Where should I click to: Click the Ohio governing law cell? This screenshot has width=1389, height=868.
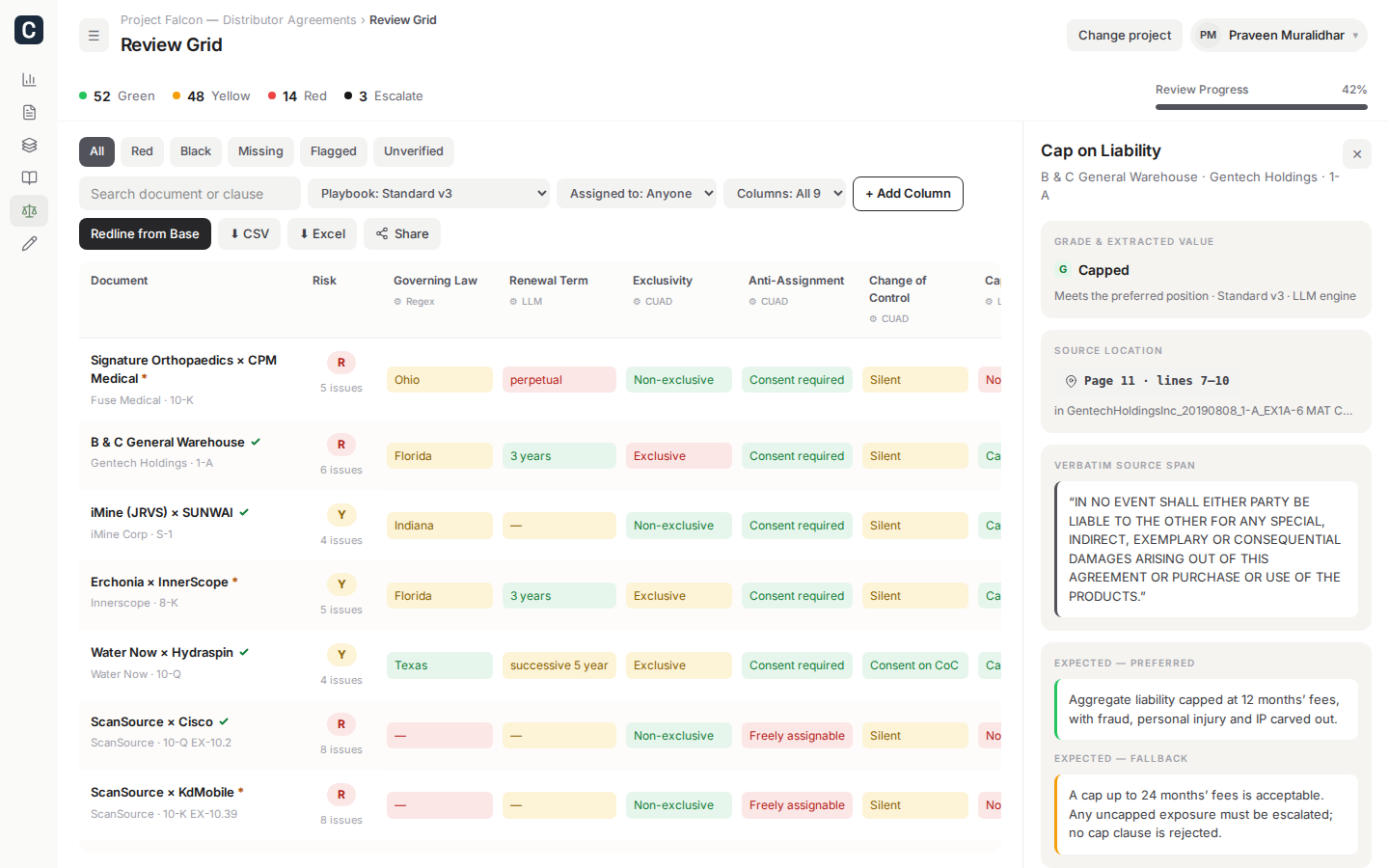pyautogui.click(x=440, y=380)
